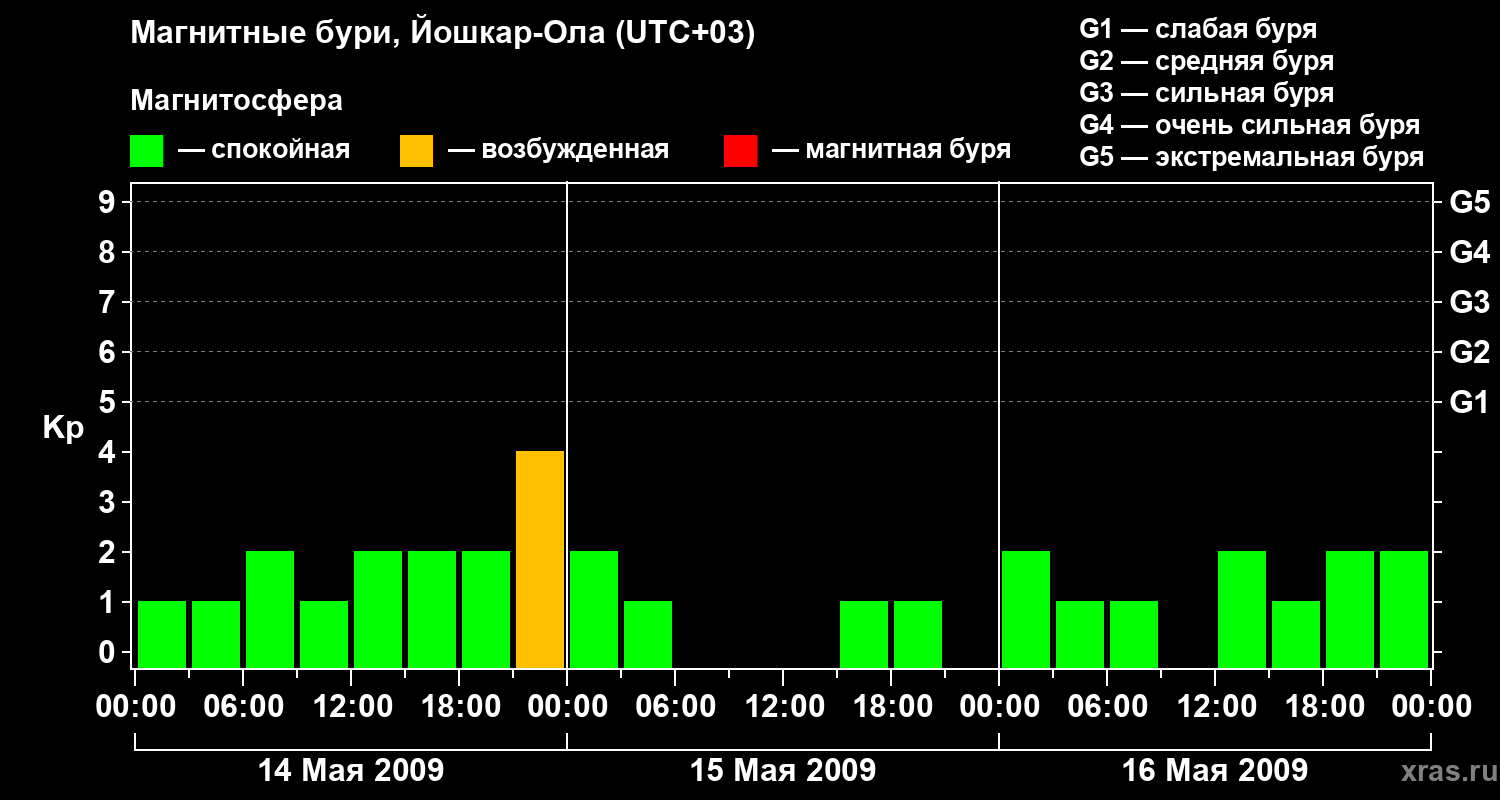
Task: Click the '15 Мая 2009' date label
Action: pyautogui.click(x=783, y=770)
